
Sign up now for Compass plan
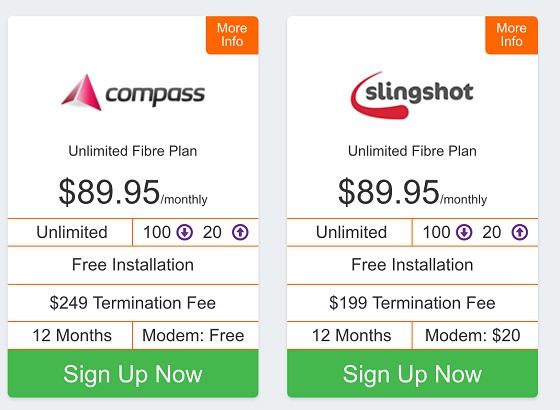[133, 373]
